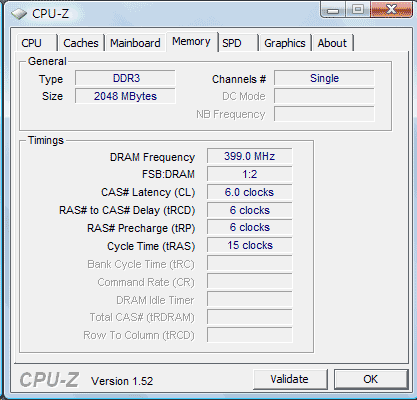Image resolution: width=417 pixels, height=400 pixels.
Task: Show the About tab
Action: (332, 43)
